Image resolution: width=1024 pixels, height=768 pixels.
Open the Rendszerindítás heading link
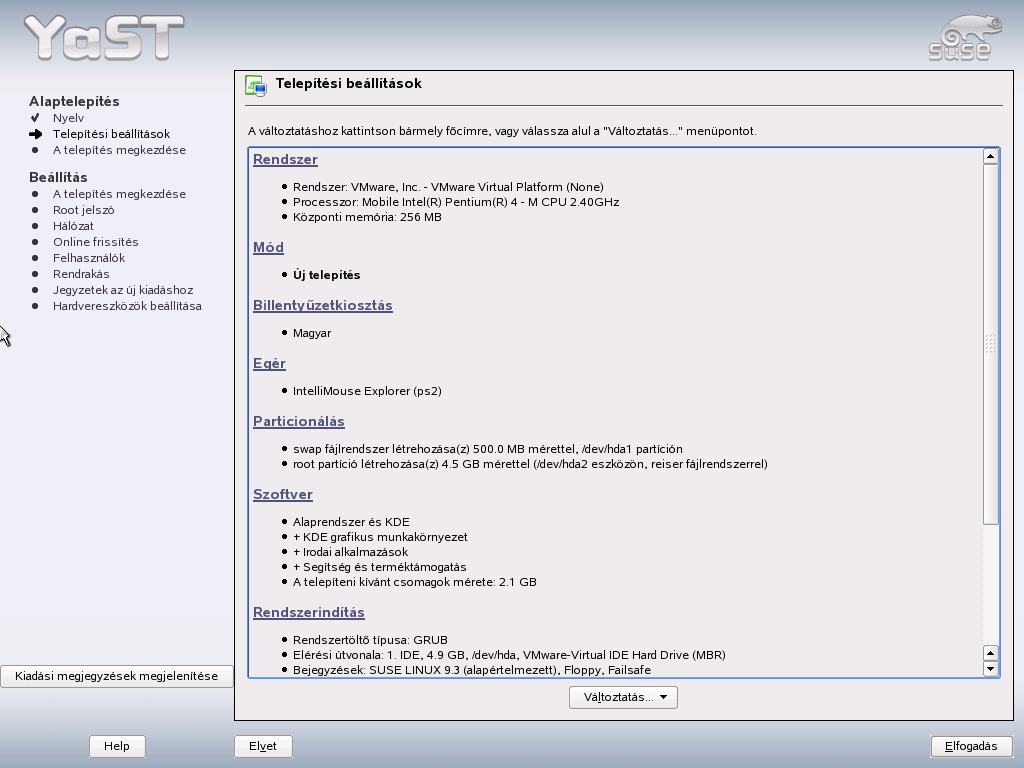click(x=309, y=612)
